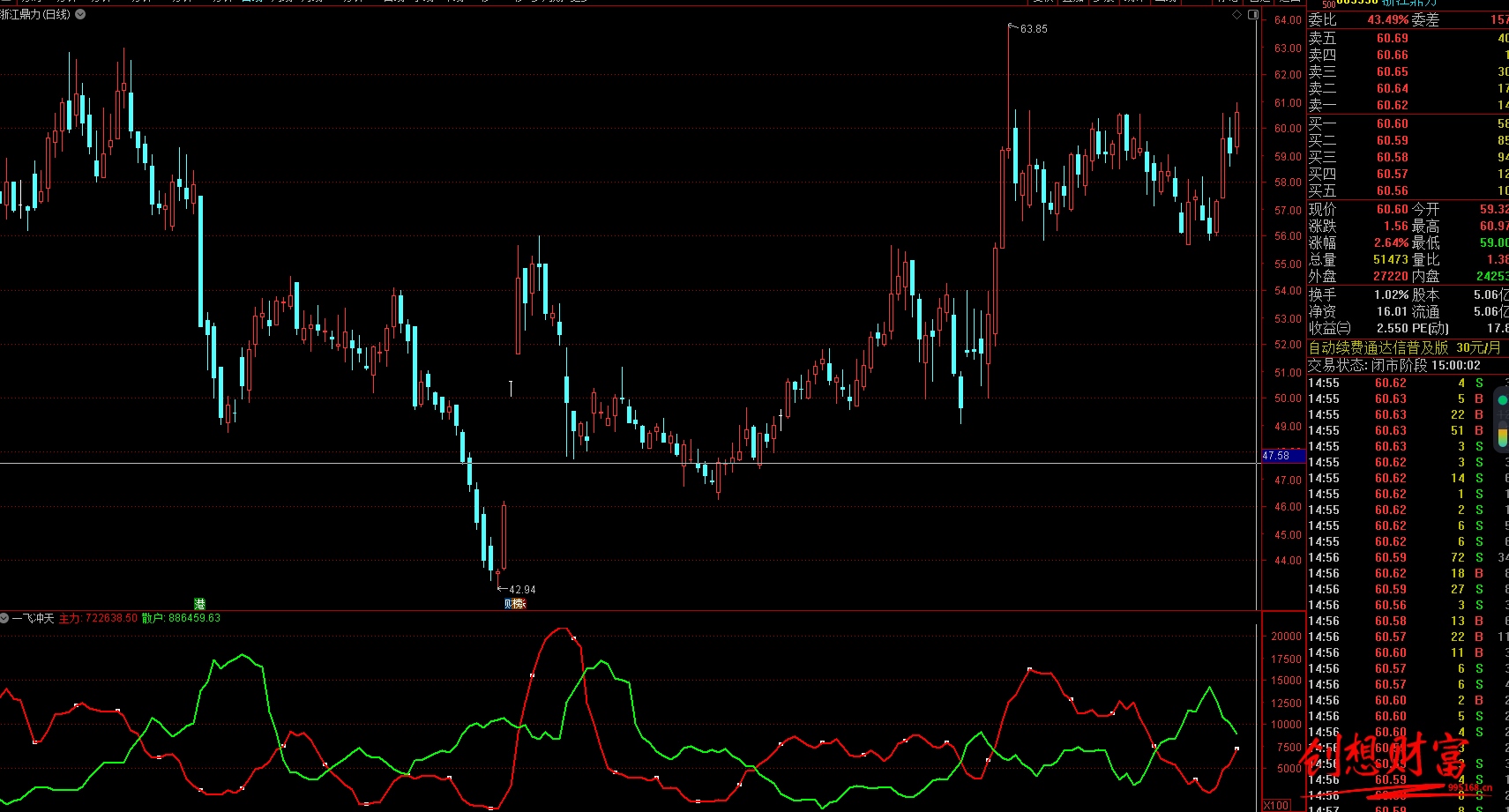Click the 63.85 high price marker
This screenshot has height=812, width=1509.
(x=1033, y=29)
